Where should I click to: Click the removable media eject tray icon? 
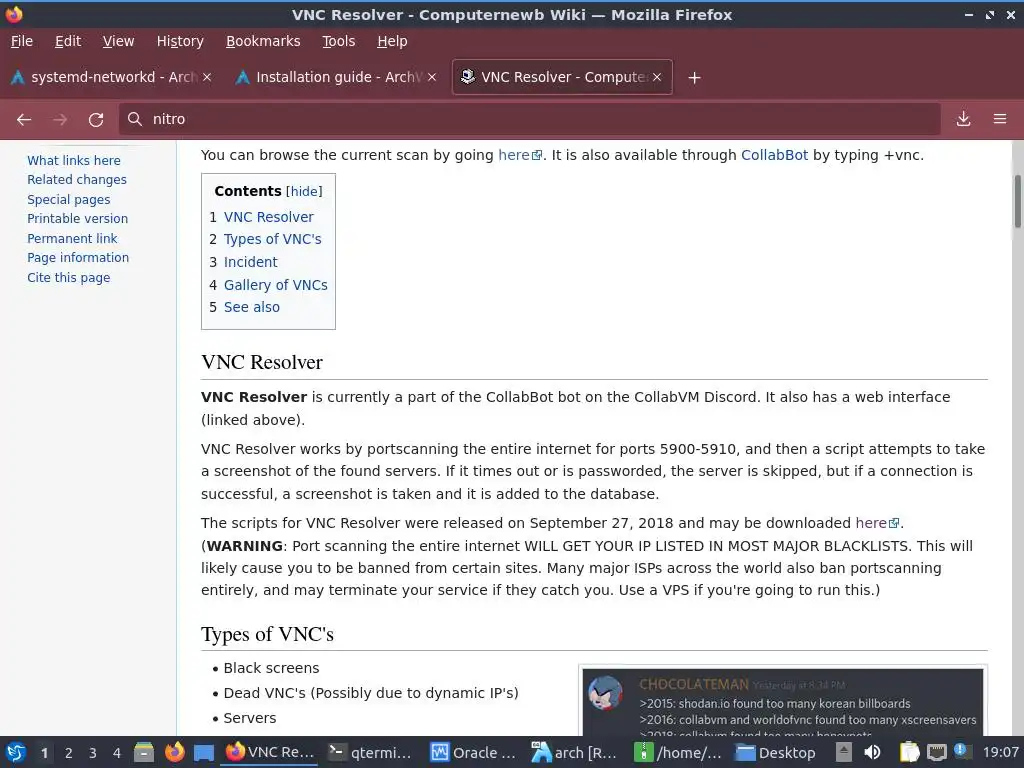coord(844,753)
